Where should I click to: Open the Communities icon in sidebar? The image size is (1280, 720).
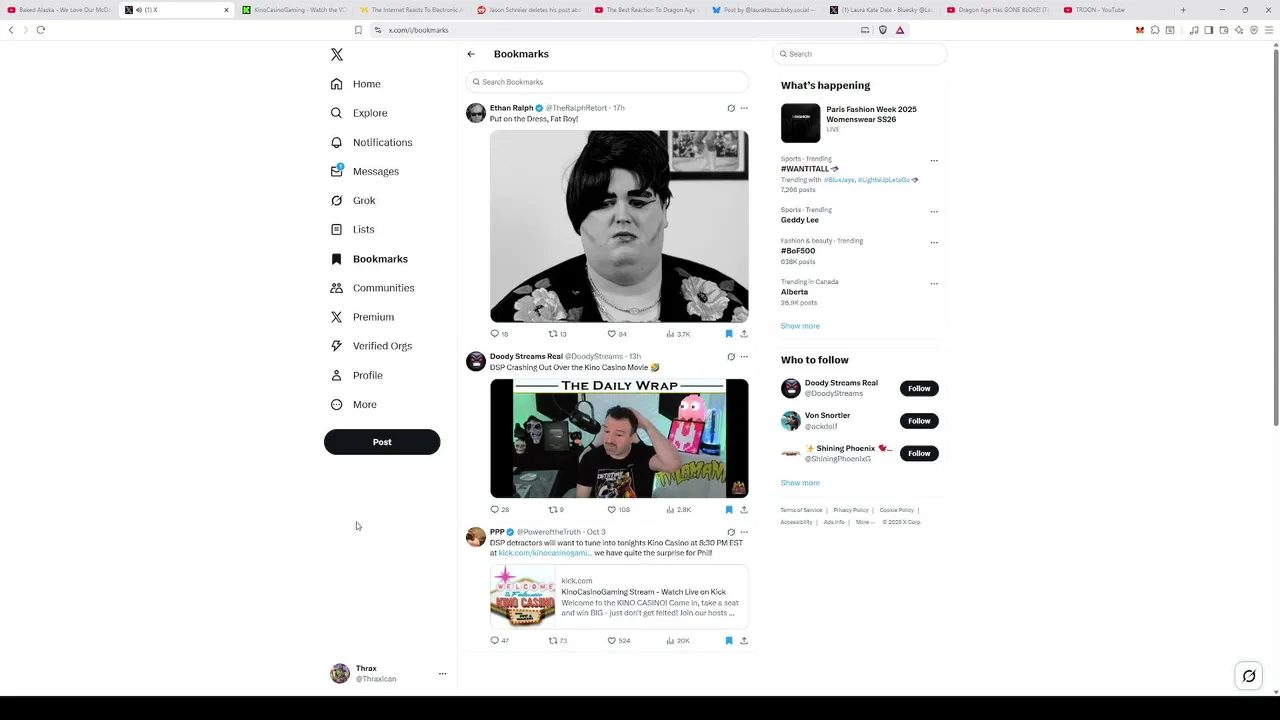[336, 288]
